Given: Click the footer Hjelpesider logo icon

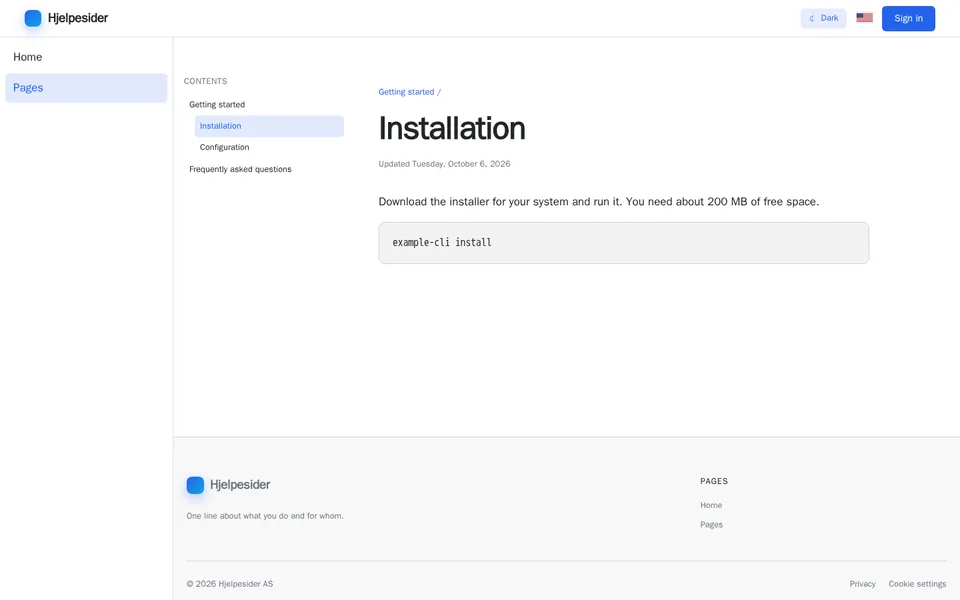Looking at the screenshot, I should pos(195,485).
